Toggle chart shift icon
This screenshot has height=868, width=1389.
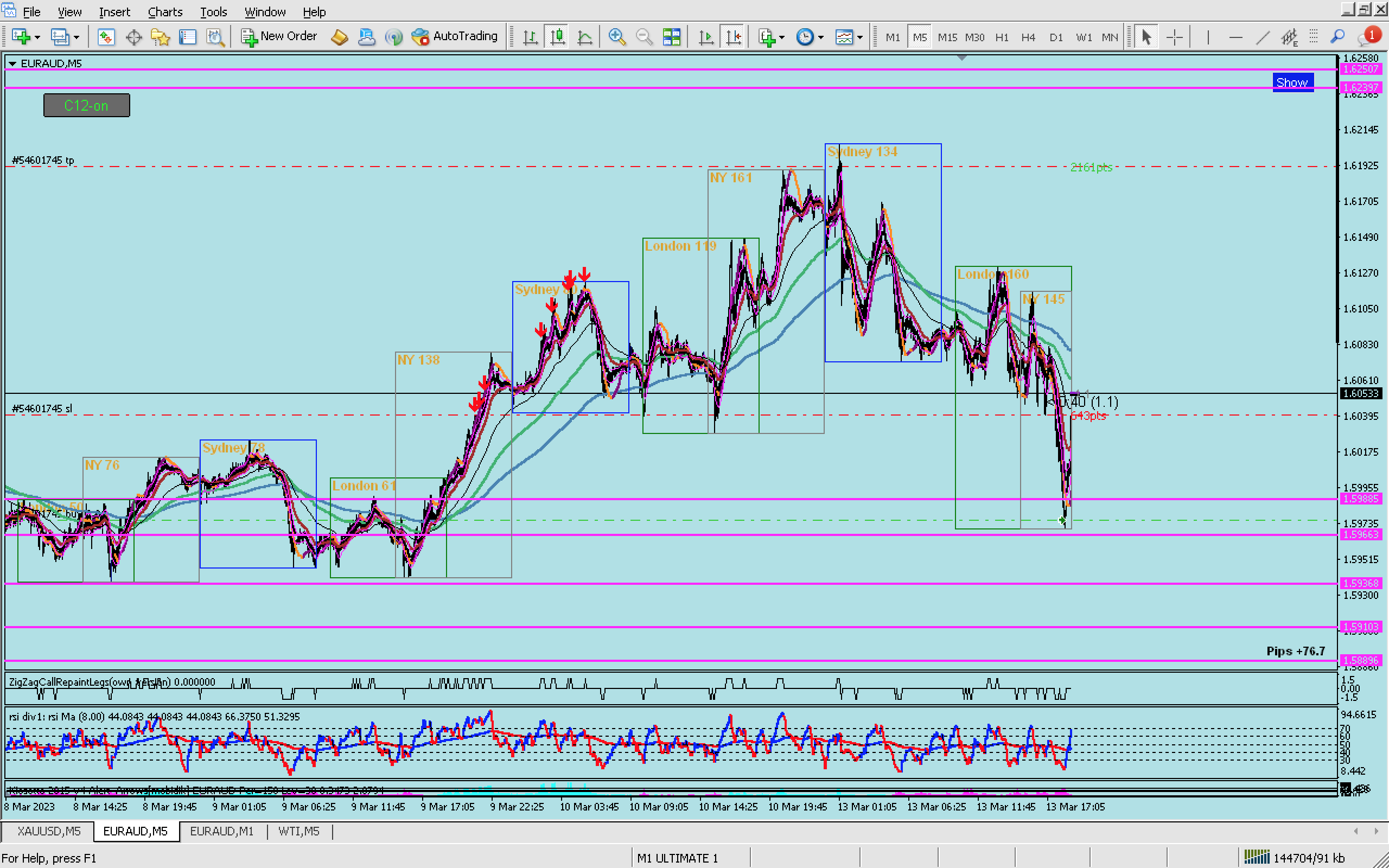[734, 37]
